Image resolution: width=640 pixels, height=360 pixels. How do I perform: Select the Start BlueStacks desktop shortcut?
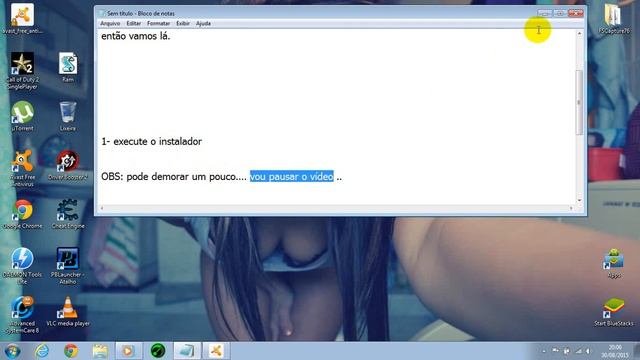[614, 312]
